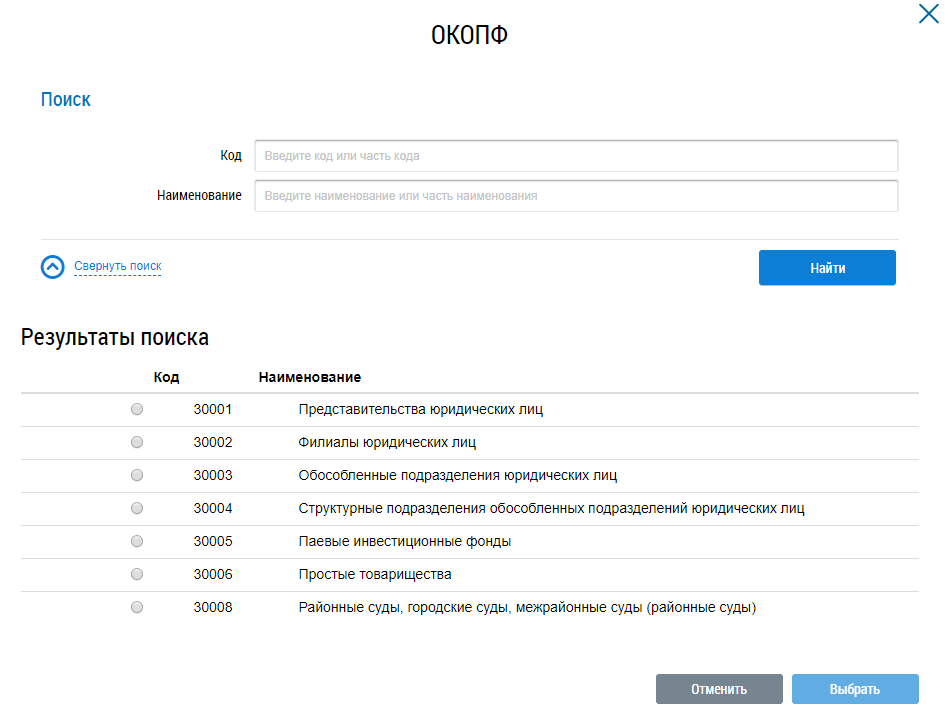Focus the Наименование search field
Image resolution: width=946 pixels, height=720 pixels.
[x=576, y=196]
